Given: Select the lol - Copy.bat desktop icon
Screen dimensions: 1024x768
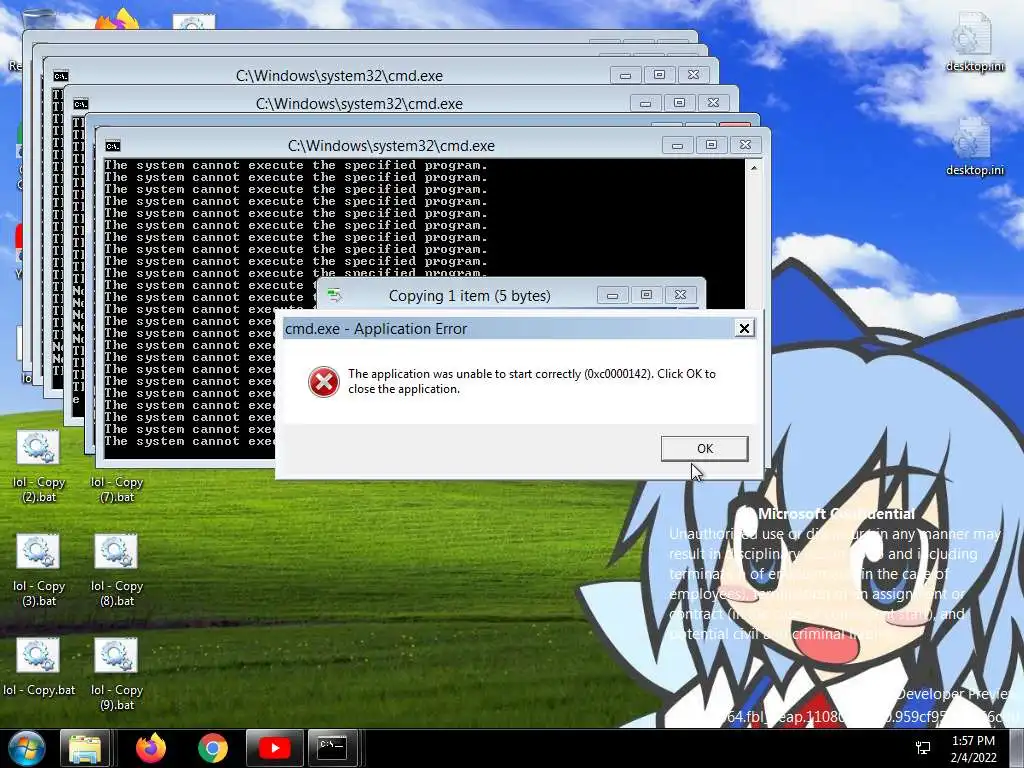Looking at the screenshot, I should (x=39, y=667).
